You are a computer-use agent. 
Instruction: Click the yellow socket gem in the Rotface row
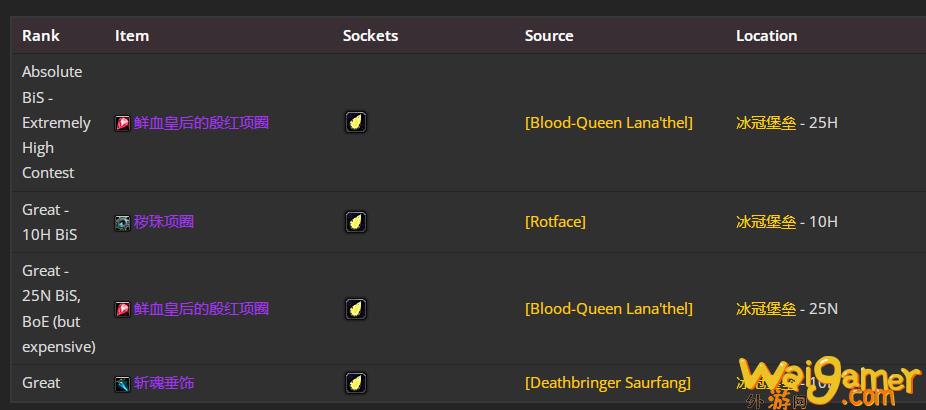(x=356, y=222)
